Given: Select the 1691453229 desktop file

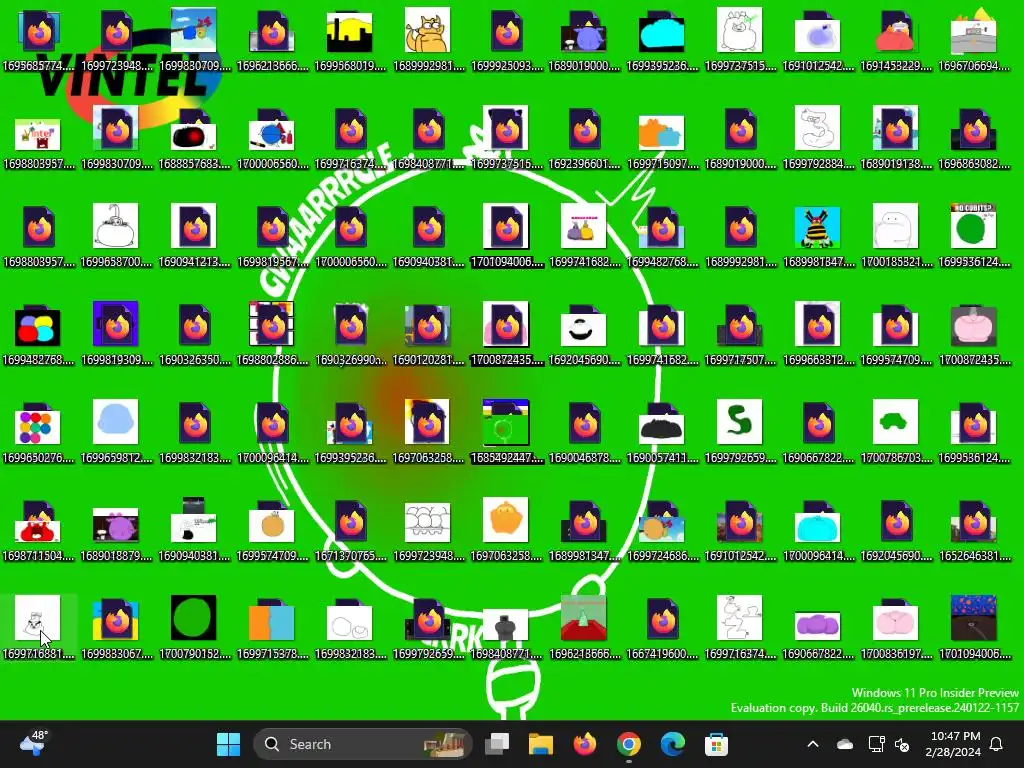Looking at the screenshot, I should pyautogui.click(x=895, y=39).
